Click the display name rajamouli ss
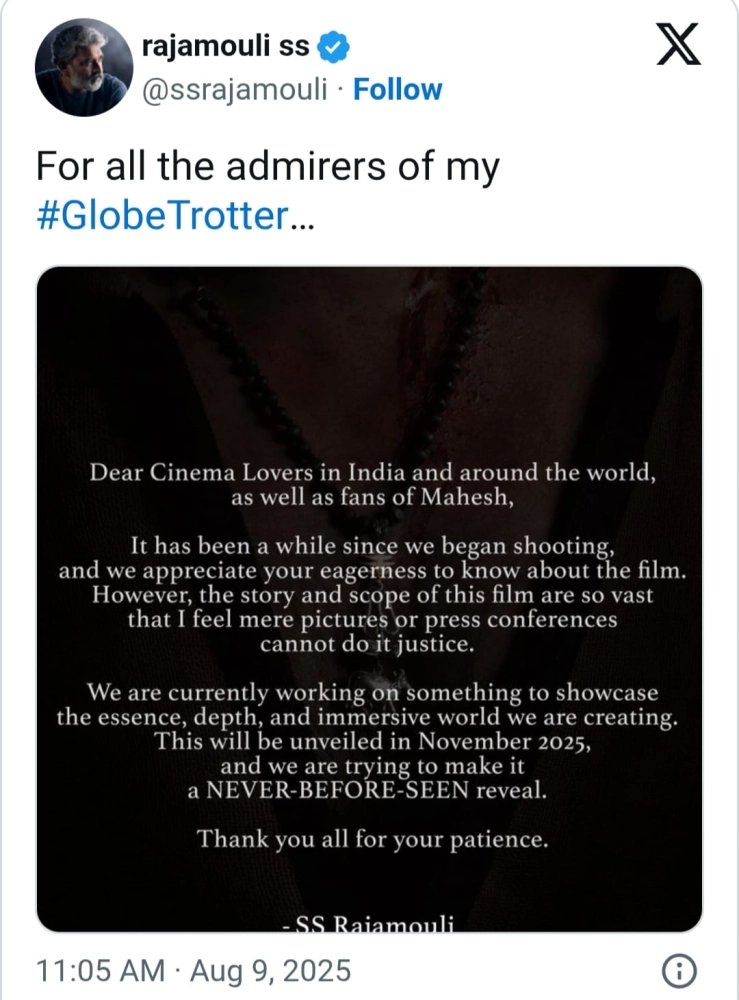Viewport: 739px width, 1000px height. tap(226, 46)
